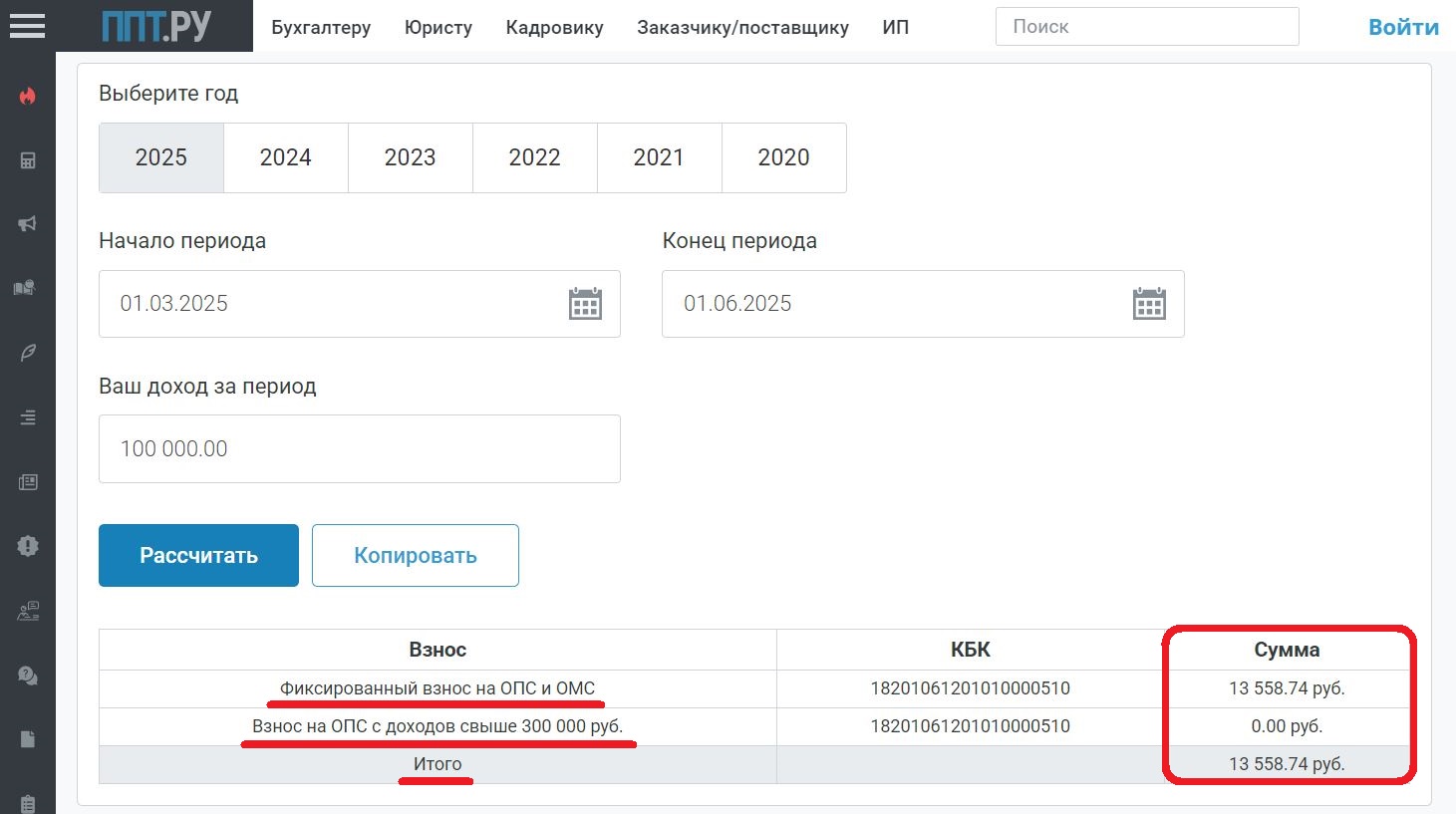Open calendar picker for Начало периода

585,304
